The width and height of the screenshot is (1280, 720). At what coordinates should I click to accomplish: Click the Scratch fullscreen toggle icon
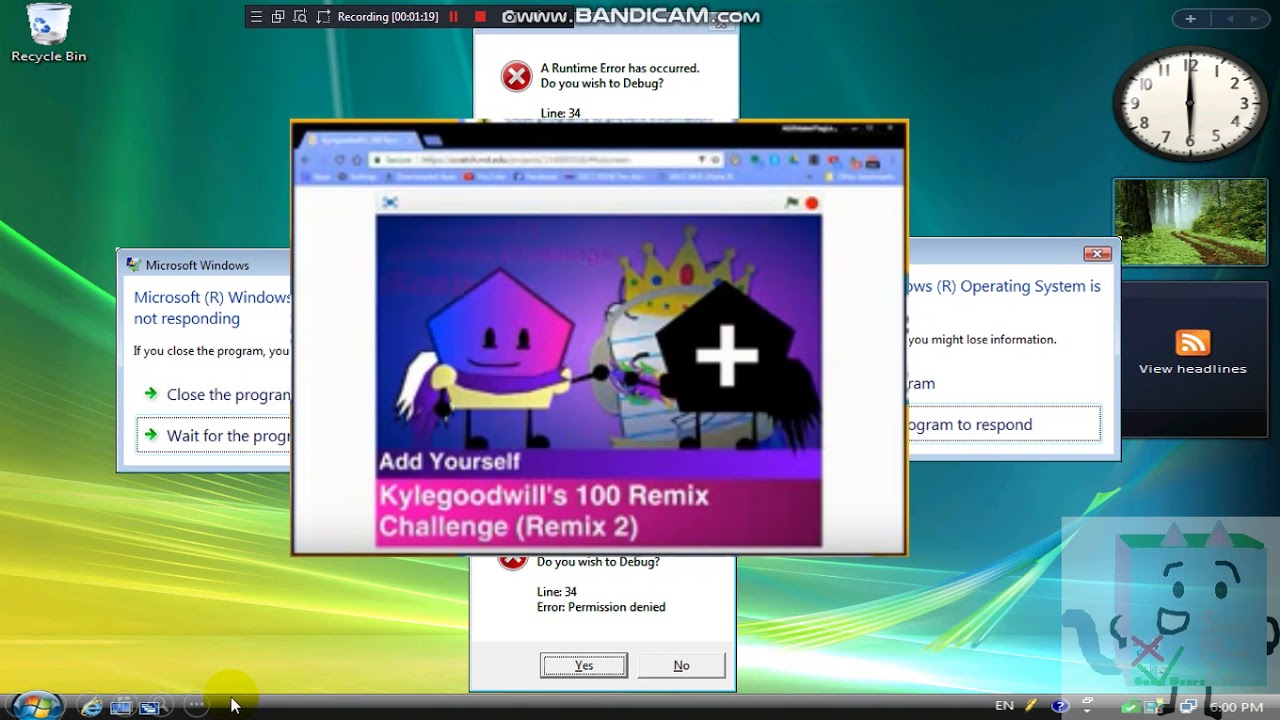[390, 202]
